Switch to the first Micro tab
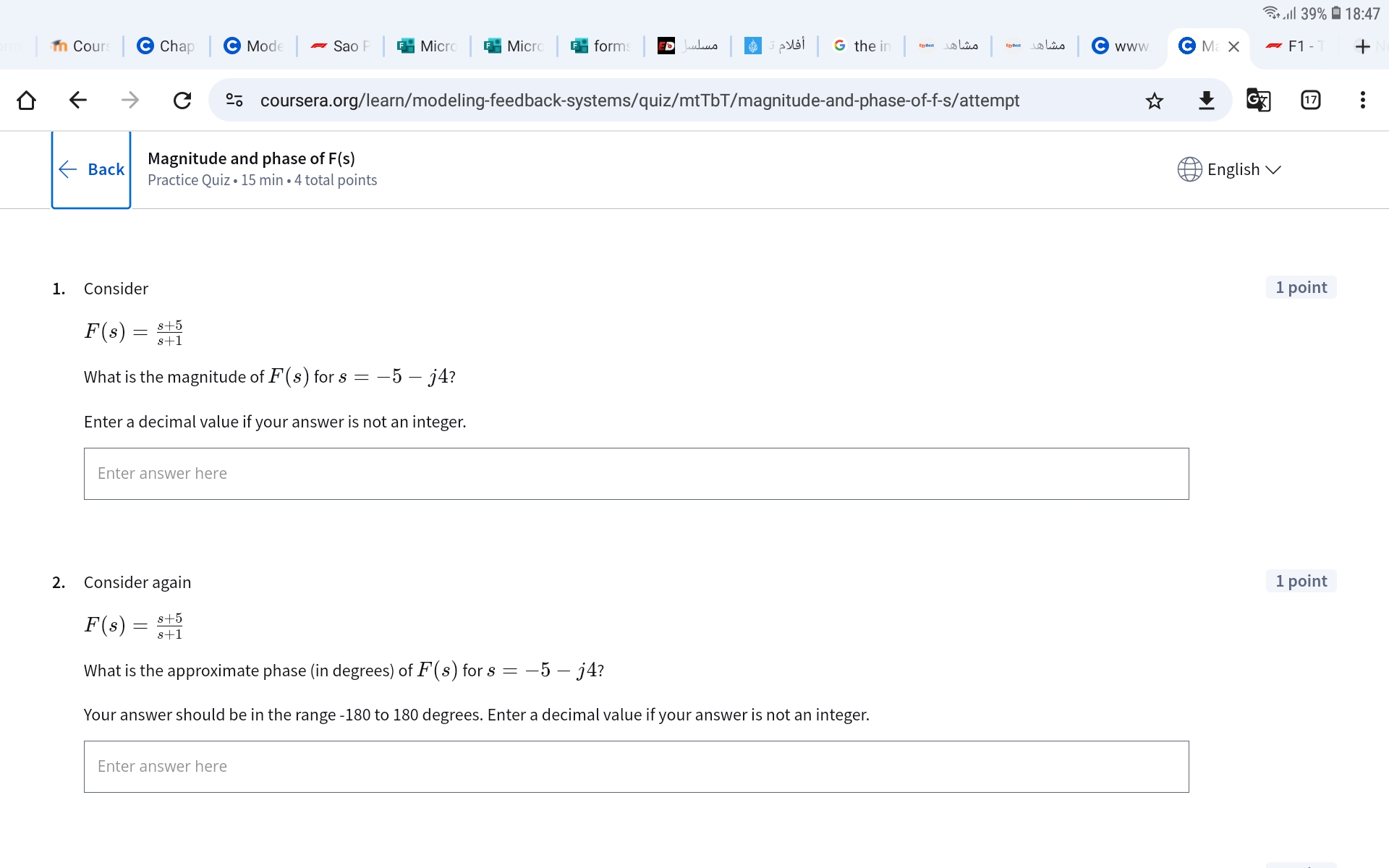 tap(427, 46)
